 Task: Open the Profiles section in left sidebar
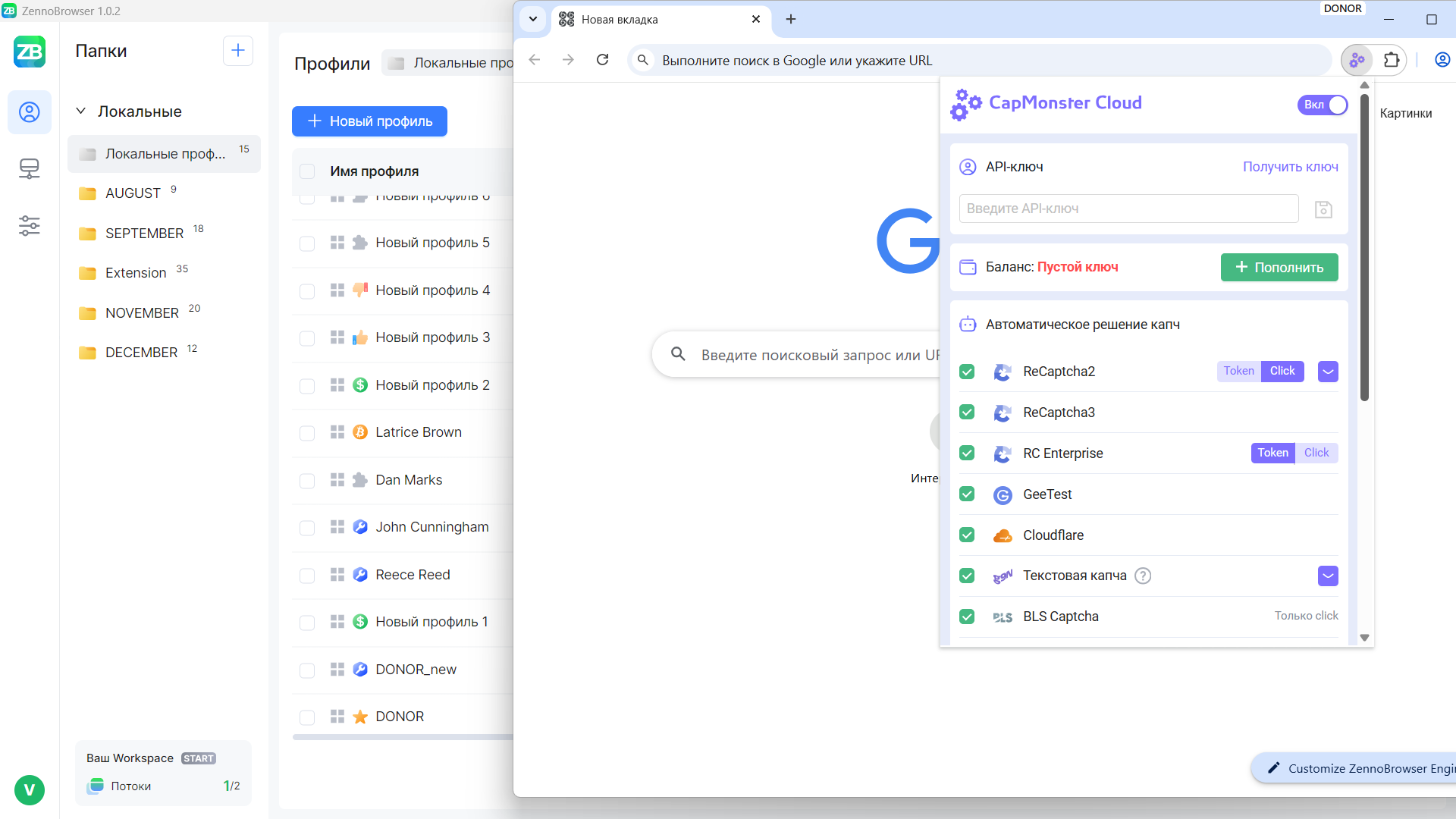click(x=30, y=112)
